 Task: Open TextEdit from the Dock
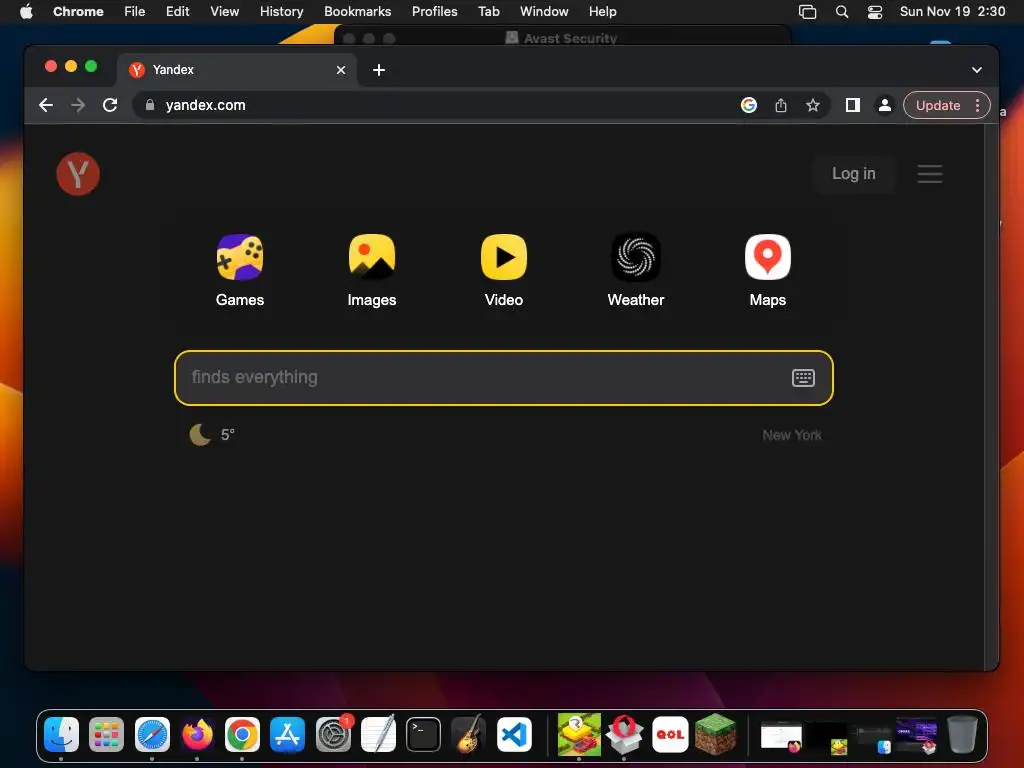[x=378, y=734]
